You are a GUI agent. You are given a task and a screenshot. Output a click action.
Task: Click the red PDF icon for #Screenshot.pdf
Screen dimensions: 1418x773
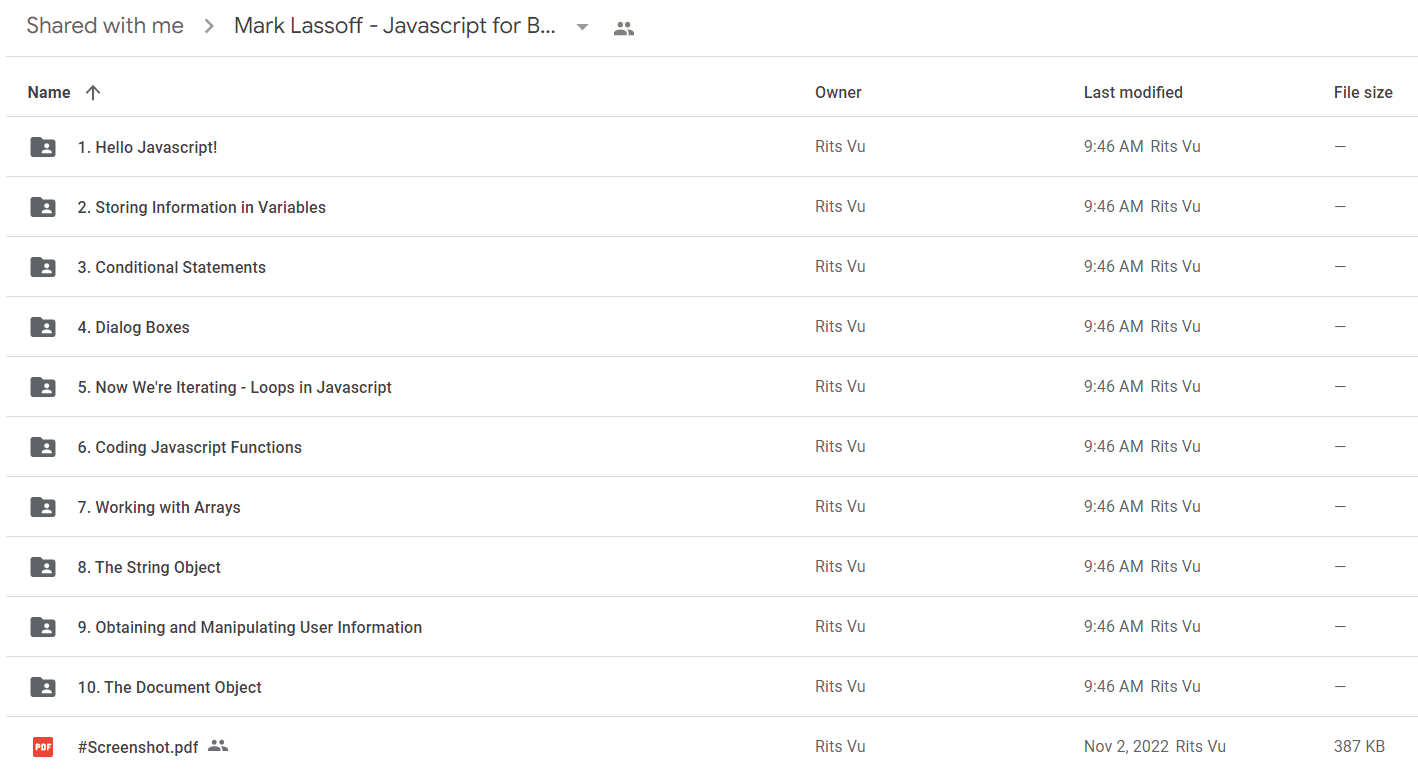click(43, 747)
